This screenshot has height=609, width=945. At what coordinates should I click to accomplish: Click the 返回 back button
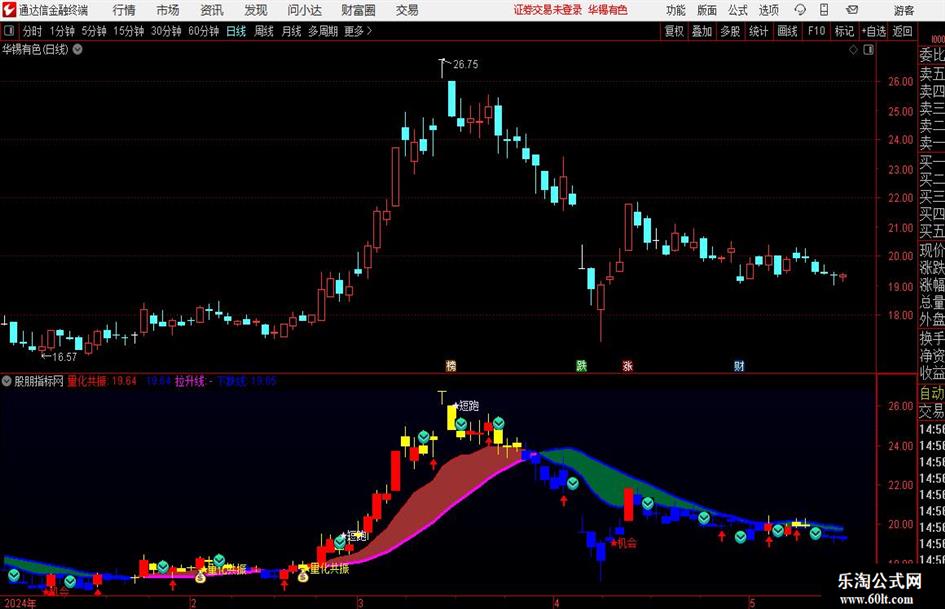[902, 31]
